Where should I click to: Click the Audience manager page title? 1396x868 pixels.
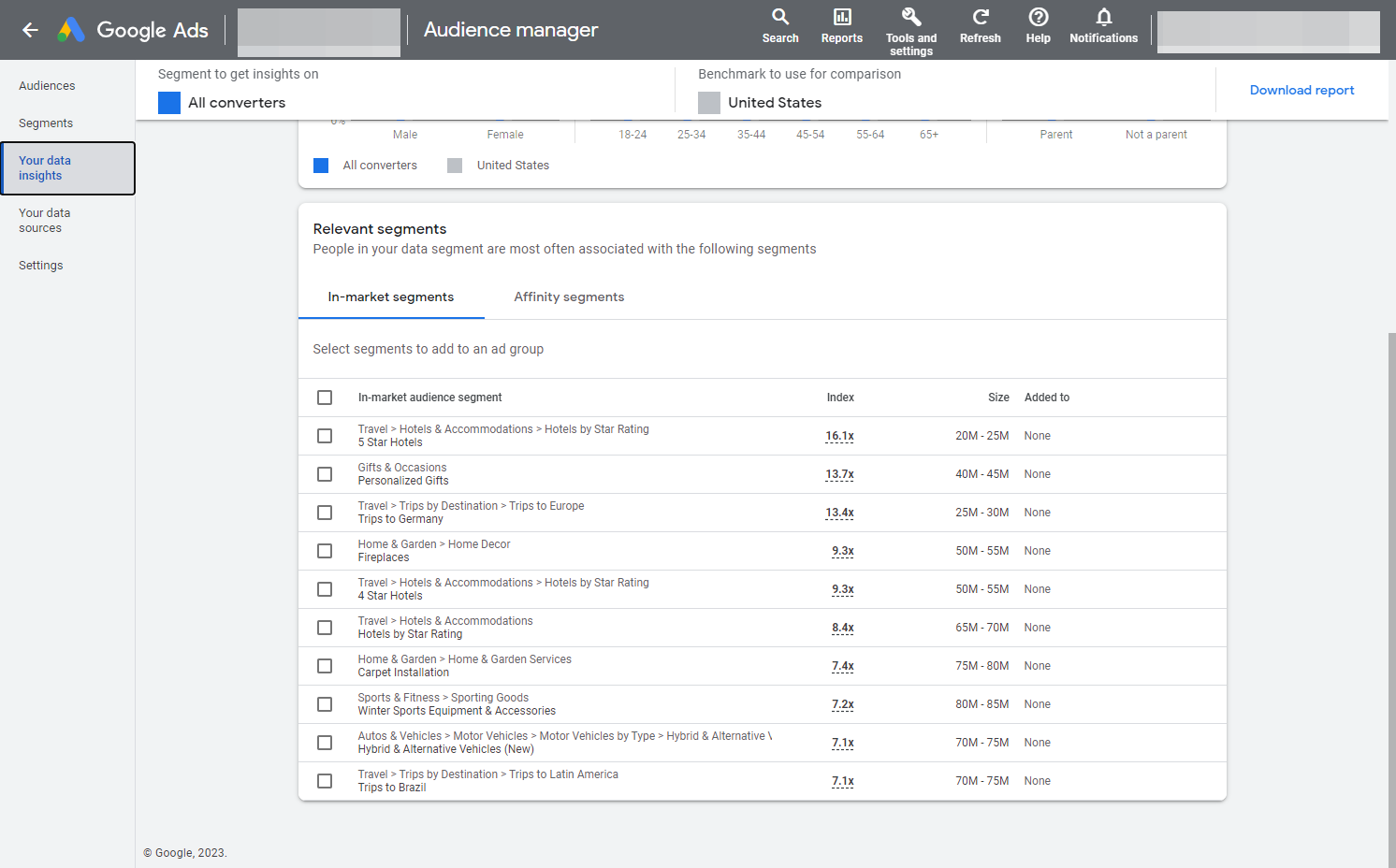click(511, 30)
